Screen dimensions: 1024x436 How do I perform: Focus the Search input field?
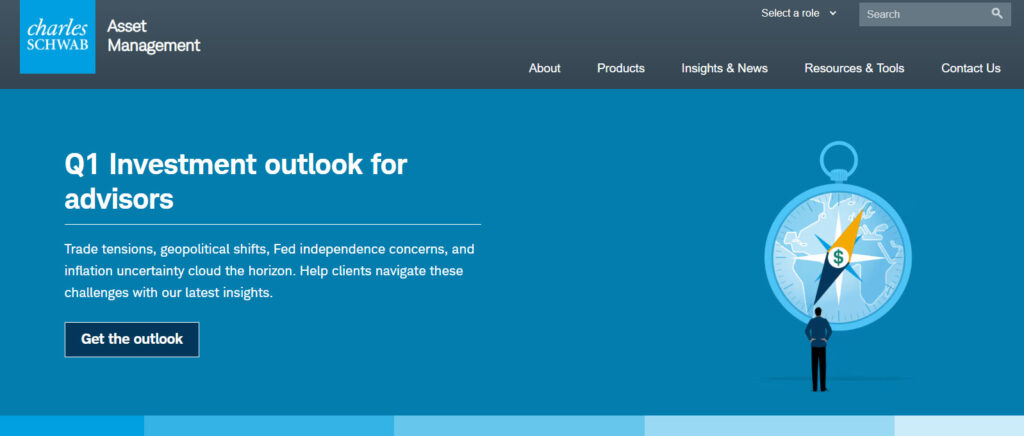coord(920,14)
